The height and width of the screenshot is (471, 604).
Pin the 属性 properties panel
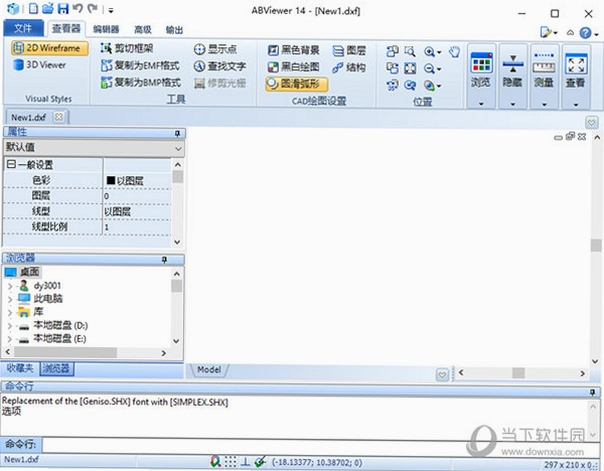178,133
